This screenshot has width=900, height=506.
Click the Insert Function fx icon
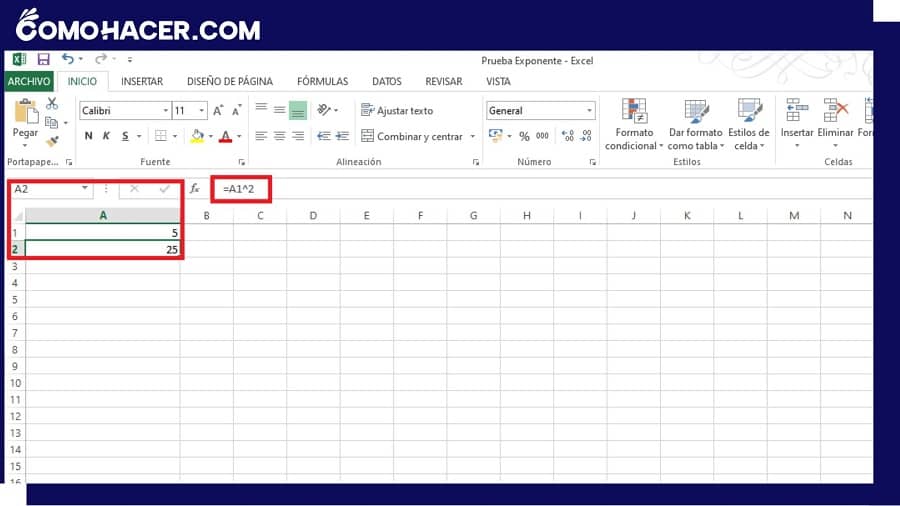(195, 188)
